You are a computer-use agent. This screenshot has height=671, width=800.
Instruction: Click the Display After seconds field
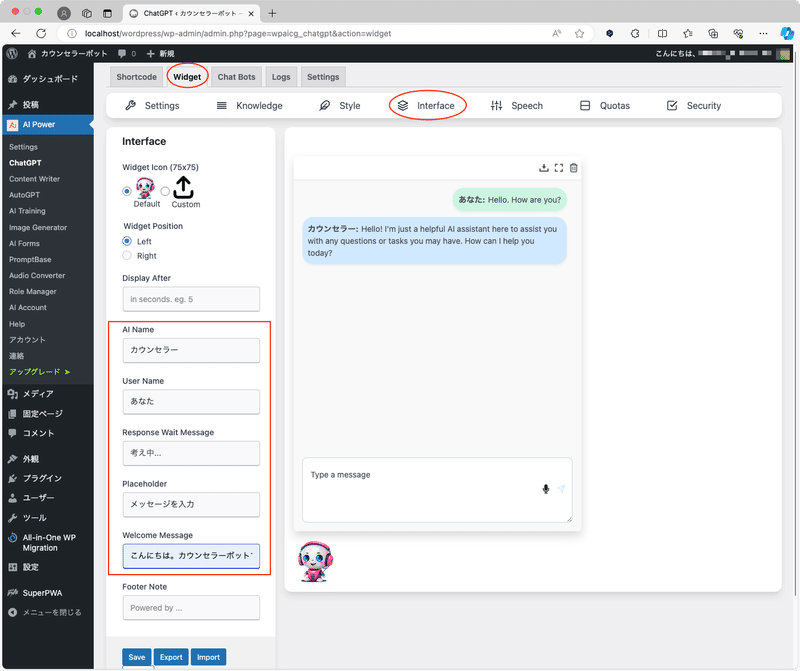pyautogui.click(x=191, y=300)
